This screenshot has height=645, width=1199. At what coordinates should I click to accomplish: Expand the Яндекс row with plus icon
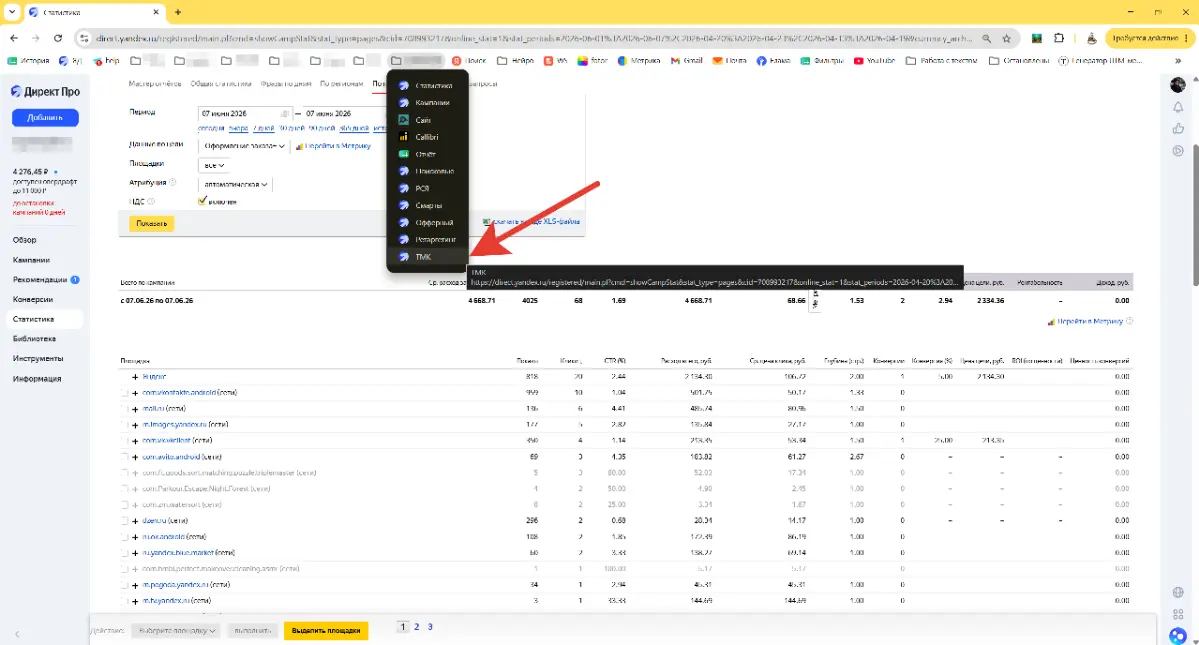coord(135,377)
